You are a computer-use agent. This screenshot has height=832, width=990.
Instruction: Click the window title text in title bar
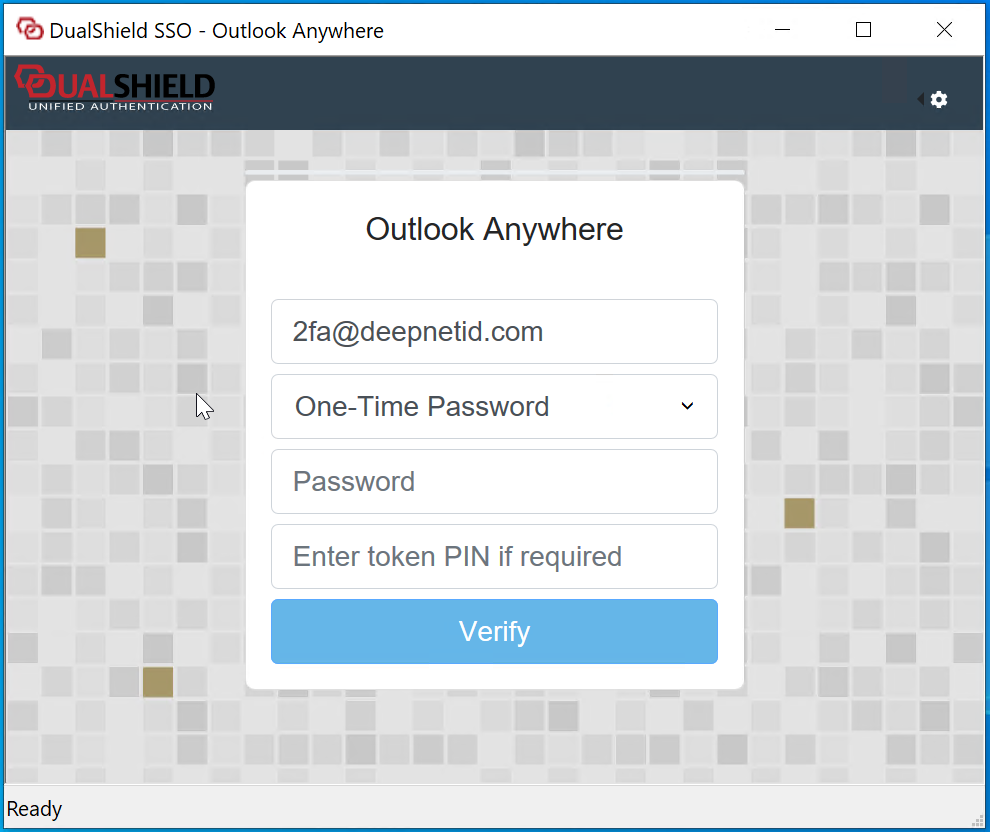click(x=216, y=30)
